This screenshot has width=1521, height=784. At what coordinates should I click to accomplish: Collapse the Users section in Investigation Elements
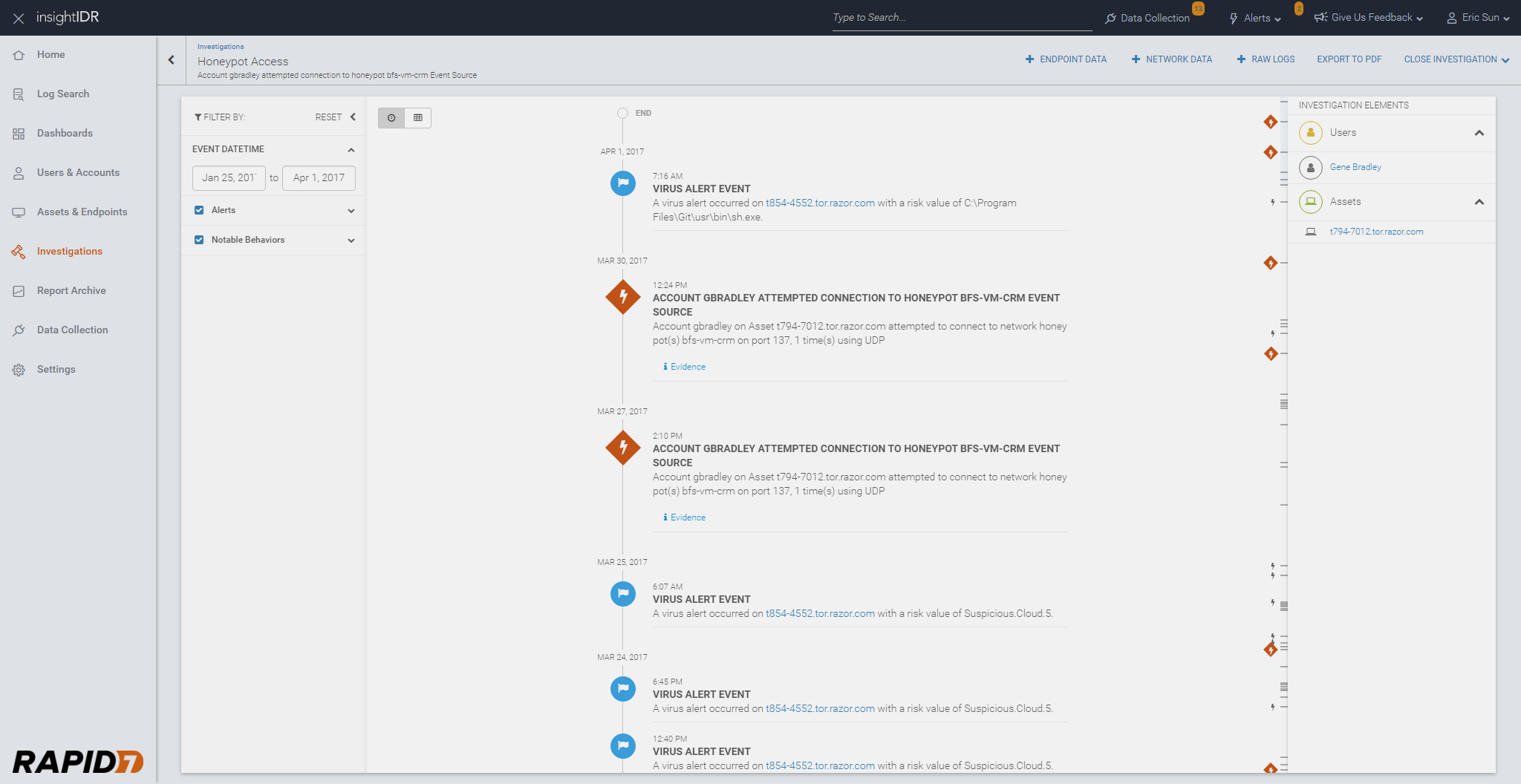click(1479, 134)
